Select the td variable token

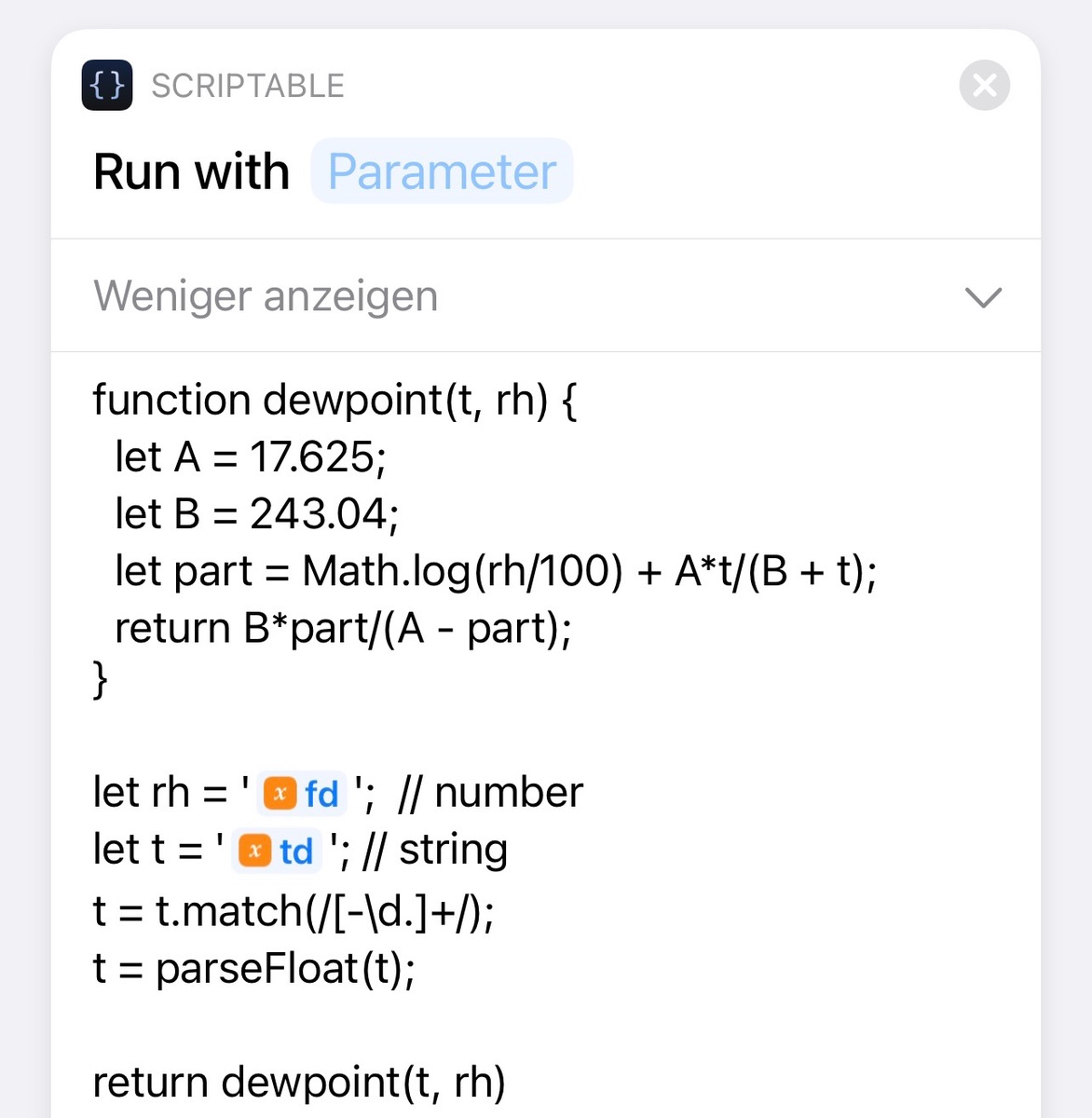click(295, 852)
